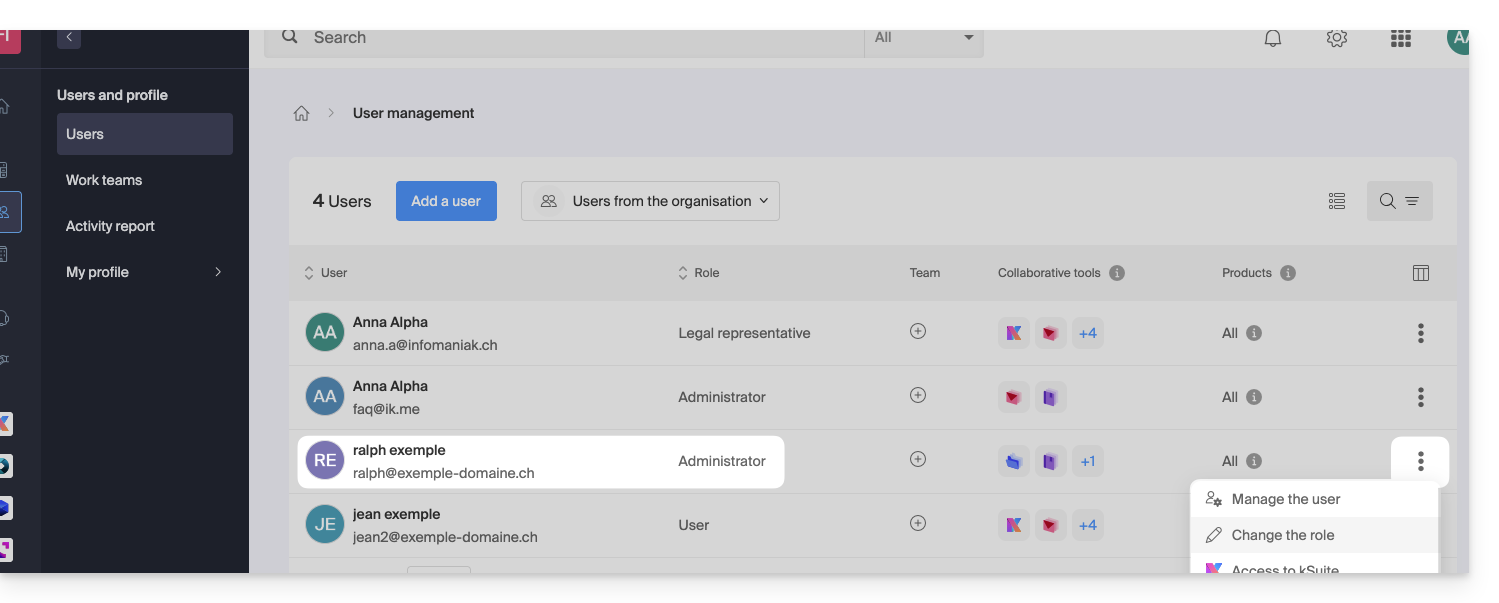Image resolution: width=1499 pixels, height=603 pixels.
Task: Open the Work teams page
Action: point(104,180)
